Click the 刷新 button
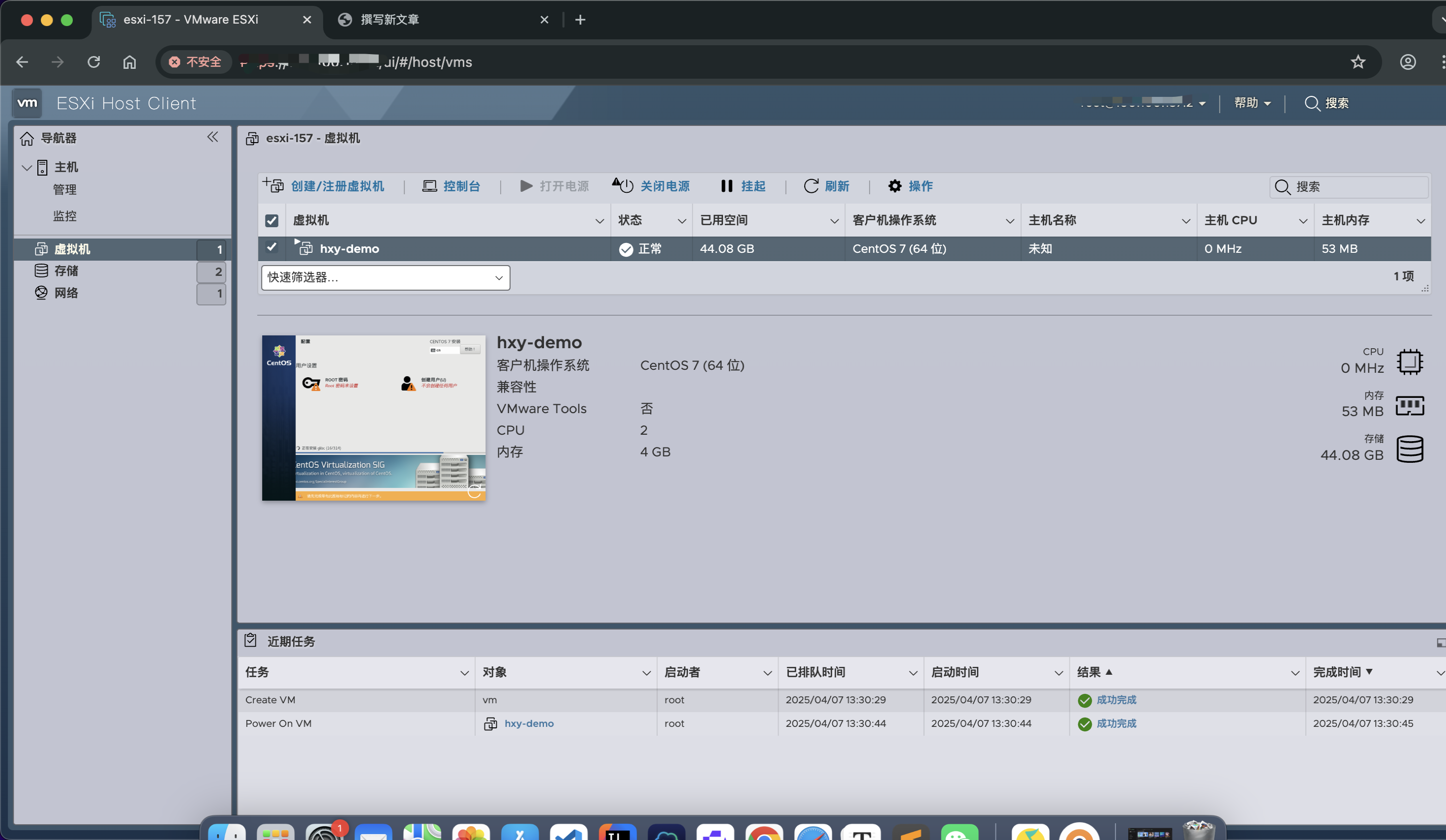Viewport: 1446px width, 840px height. (x=826, y=186)
